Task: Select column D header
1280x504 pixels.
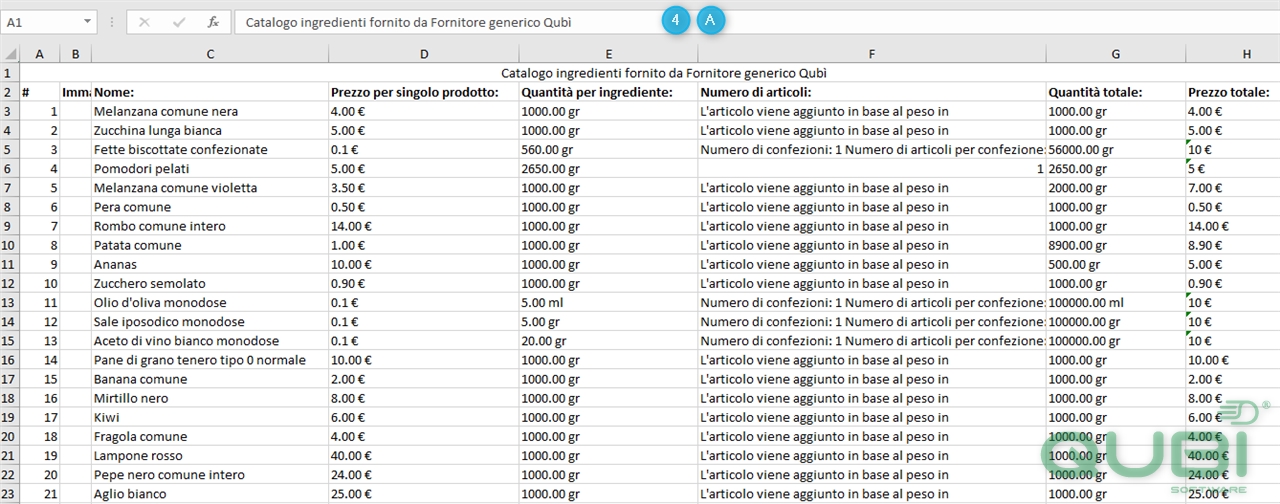Action: pyautogui.click(x=424, y=54)
